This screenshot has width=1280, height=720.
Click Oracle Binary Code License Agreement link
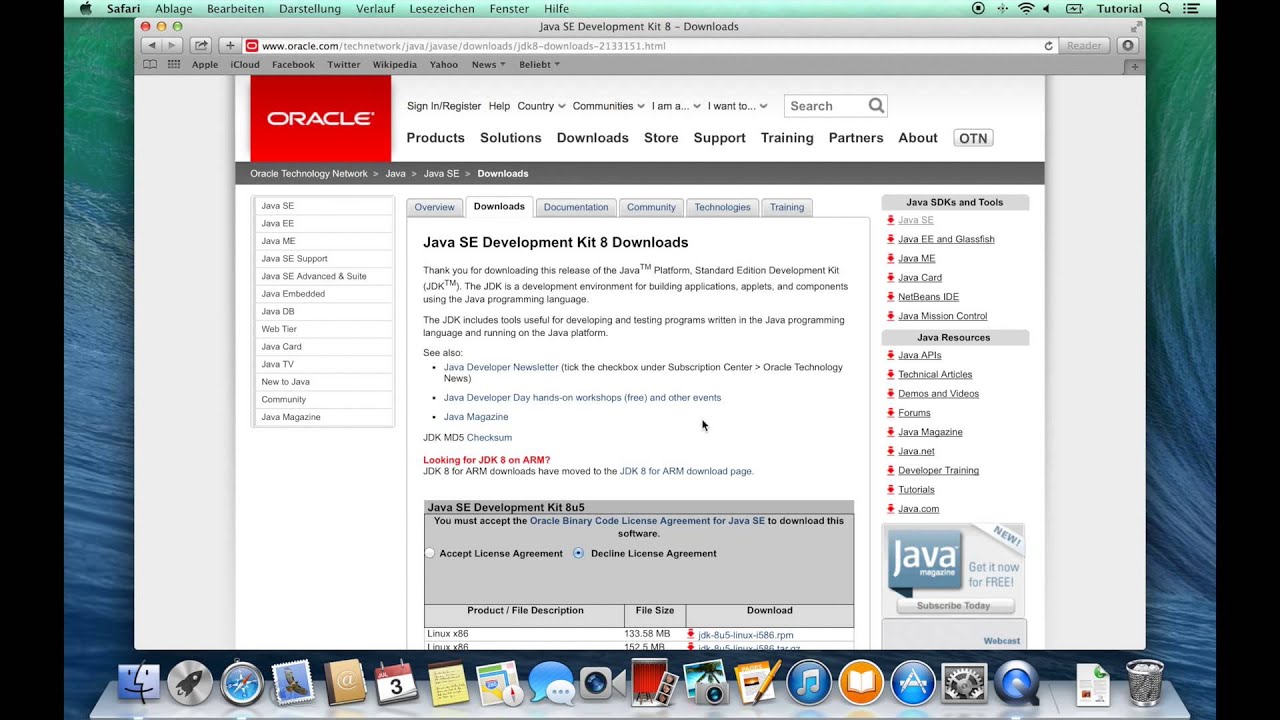click(x=647, y=521)
